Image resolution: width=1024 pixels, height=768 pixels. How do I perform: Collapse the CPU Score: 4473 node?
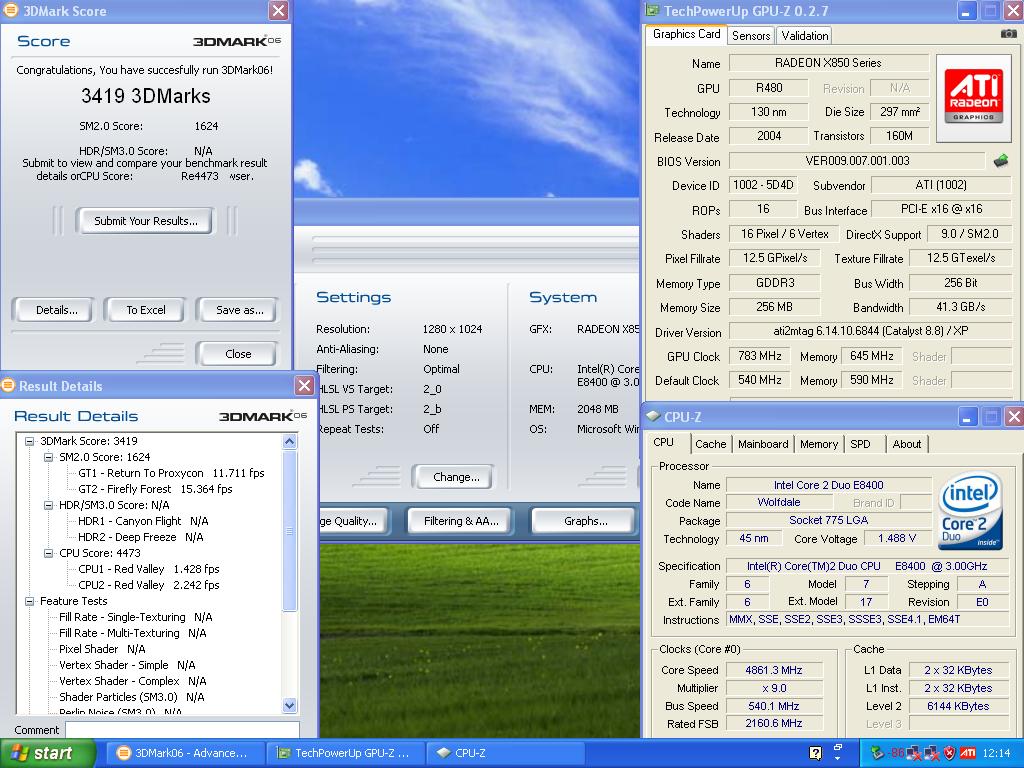point(48,553)
